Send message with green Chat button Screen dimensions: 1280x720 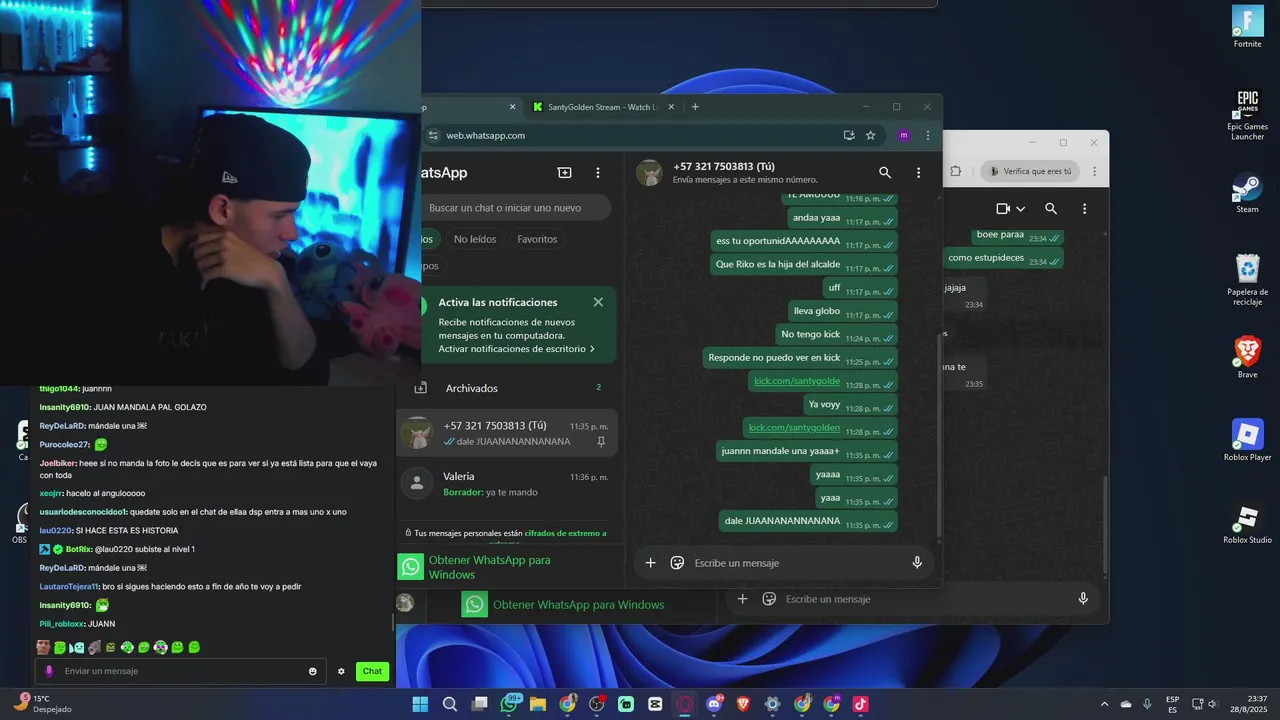372,671
